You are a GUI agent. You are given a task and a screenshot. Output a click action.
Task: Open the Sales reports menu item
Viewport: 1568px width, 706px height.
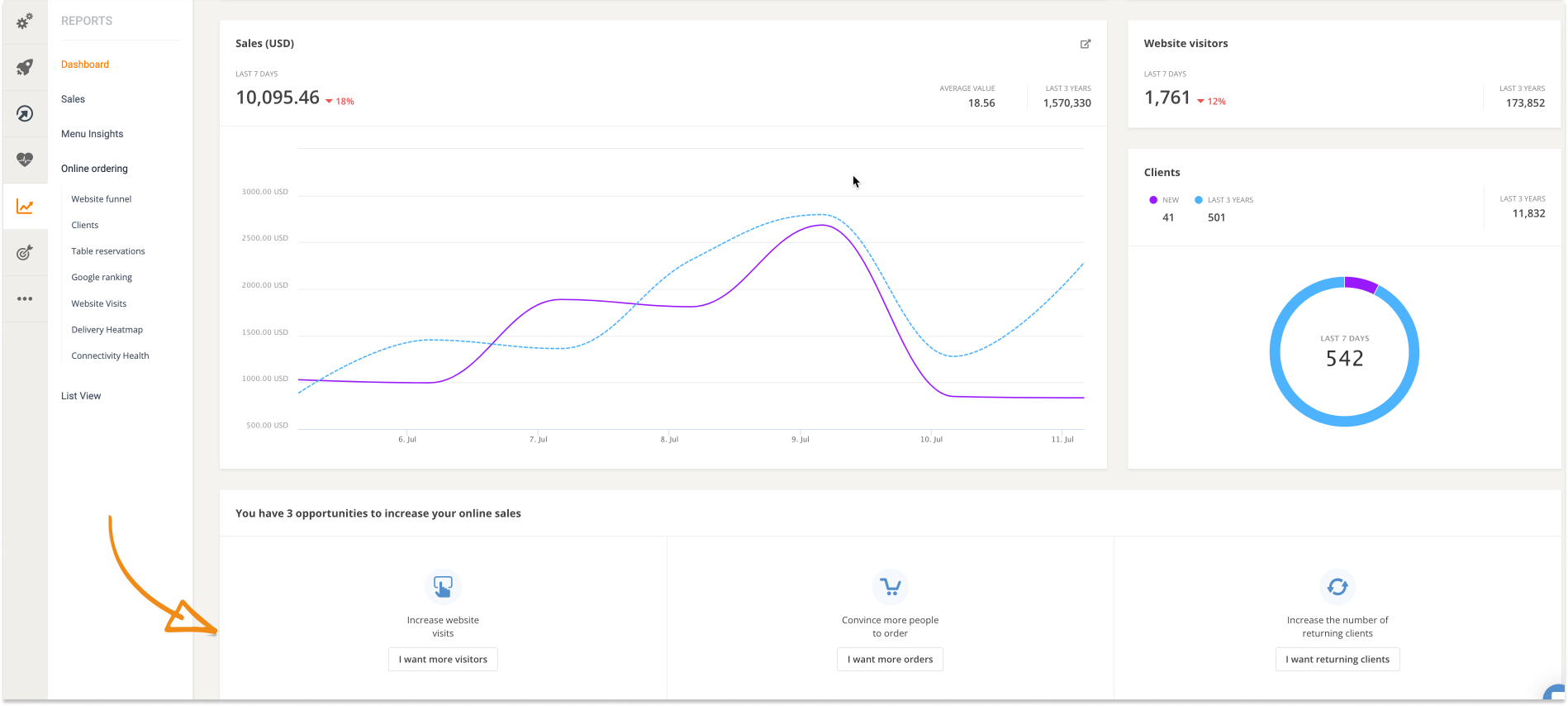73,99
